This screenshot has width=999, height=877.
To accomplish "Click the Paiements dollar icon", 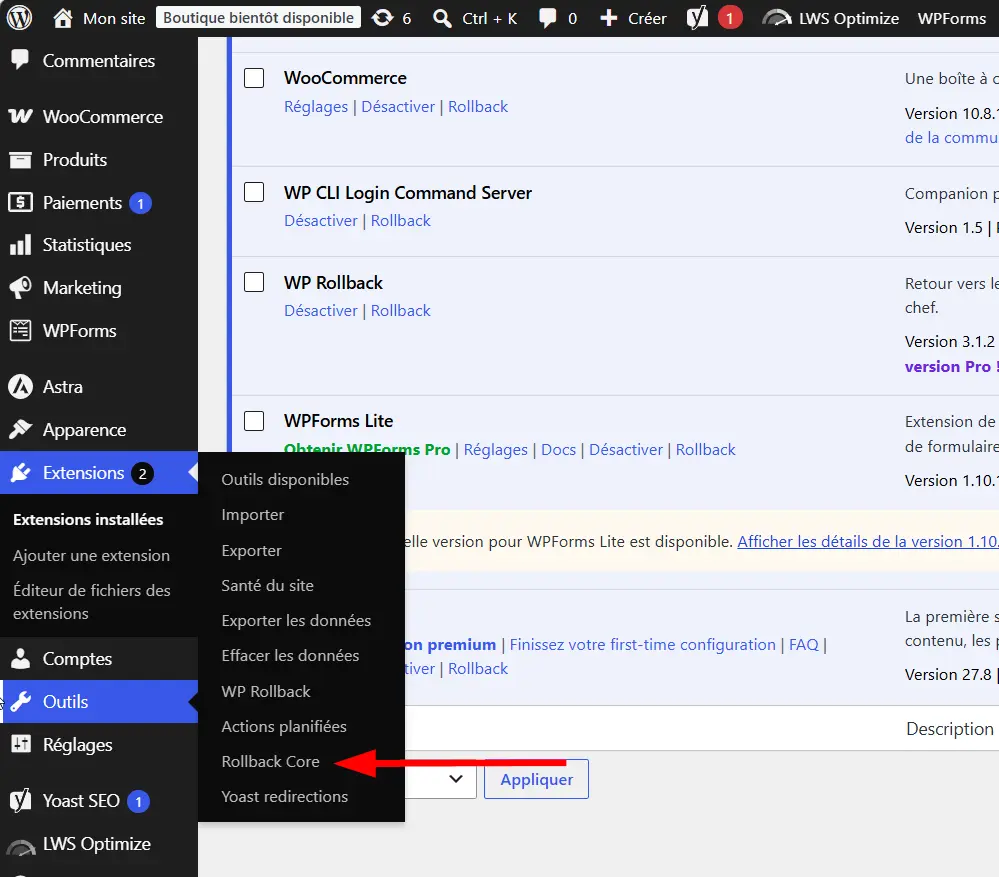I will click(x=20, y=203).
